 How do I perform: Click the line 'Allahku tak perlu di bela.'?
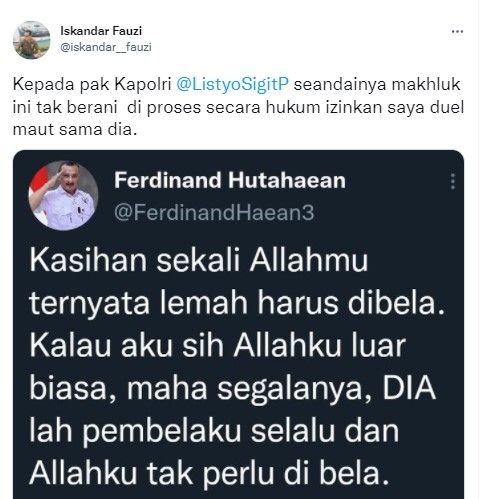click(x=210, y=473)
